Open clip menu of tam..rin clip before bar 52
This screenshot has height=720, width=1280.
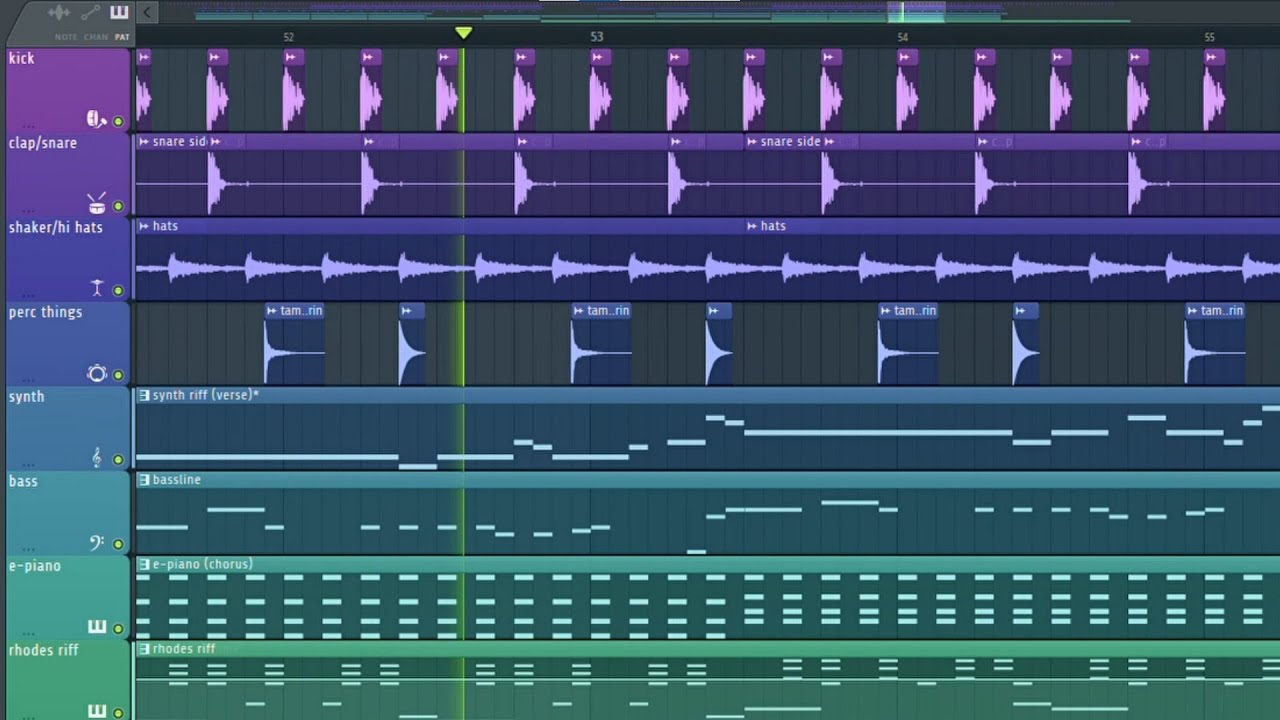click(x=271, y=311)
